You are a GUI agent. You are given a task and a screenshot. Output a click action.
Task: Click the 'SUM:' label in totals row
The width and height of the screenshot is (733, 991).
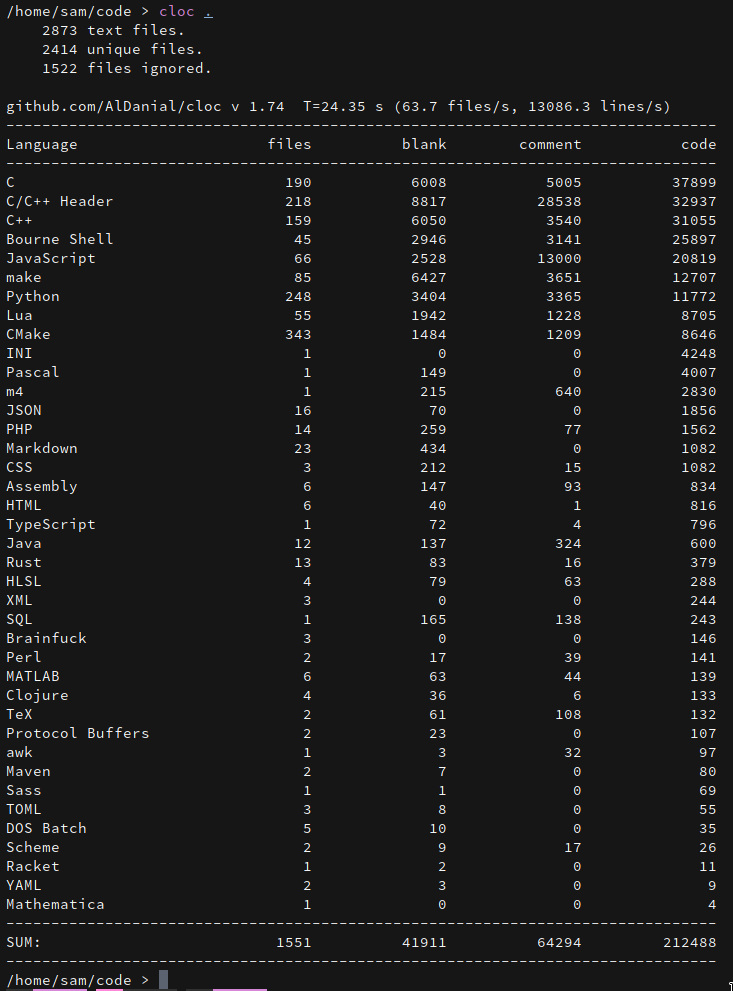pos(24,942)
